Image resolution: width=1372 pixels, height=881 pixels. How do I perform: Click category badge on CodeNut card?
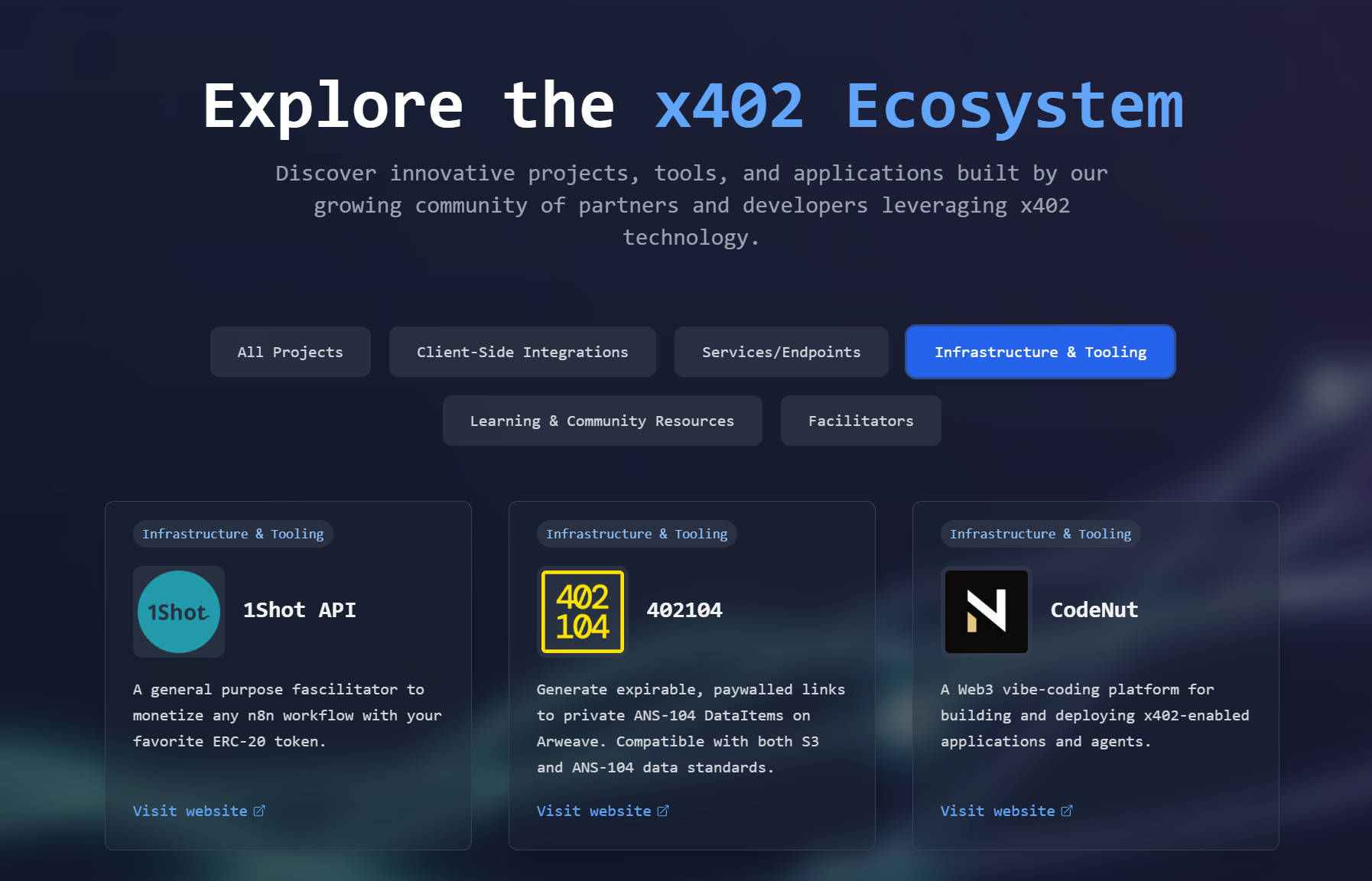click(x=1041, y=534)
